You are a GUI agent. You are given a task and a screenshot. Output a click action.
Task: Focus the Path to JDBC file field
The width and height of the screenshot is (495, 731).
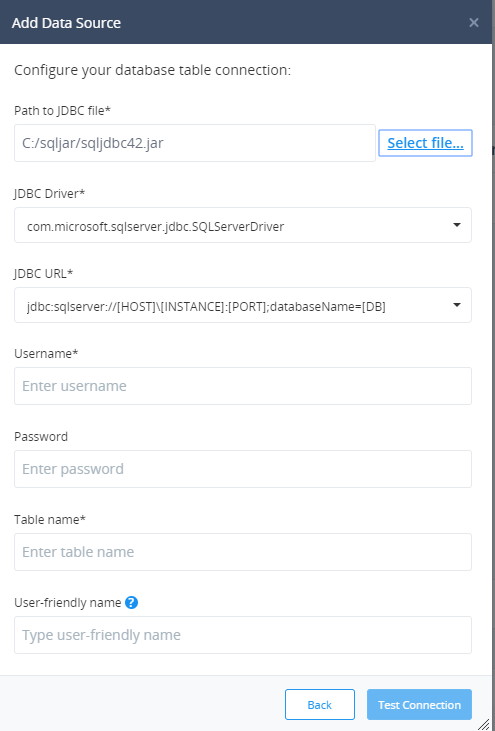(x=195, y=143)
